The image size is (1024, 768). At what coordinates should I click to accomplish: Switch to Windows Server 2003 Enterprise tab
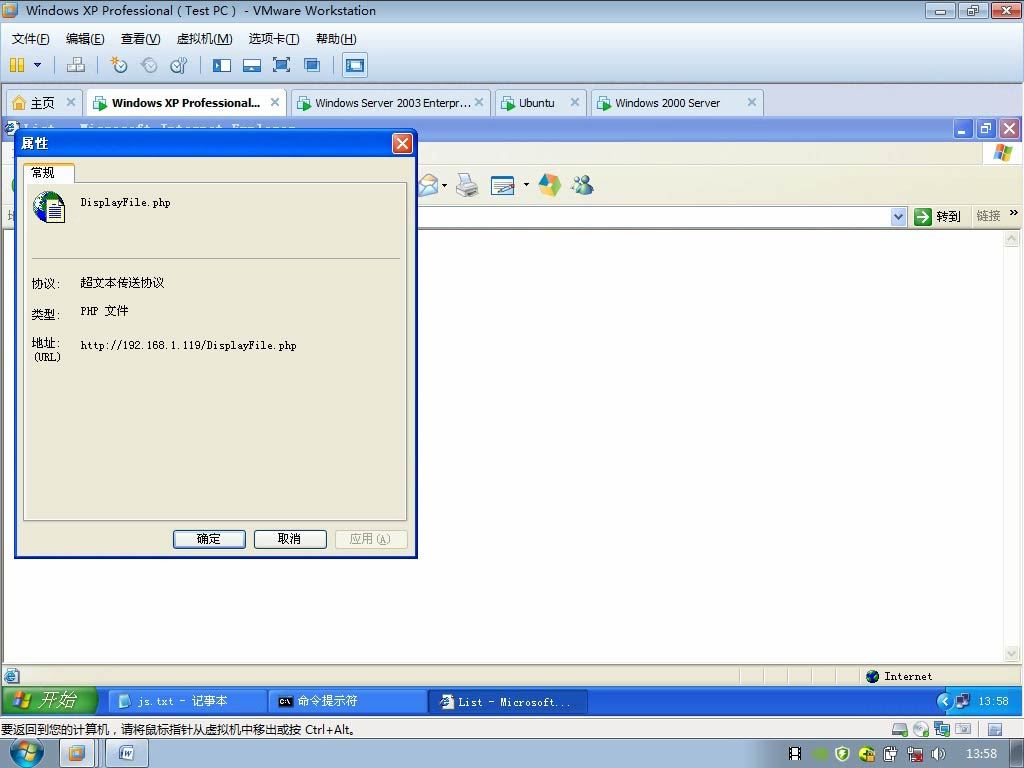coord(390,103)
